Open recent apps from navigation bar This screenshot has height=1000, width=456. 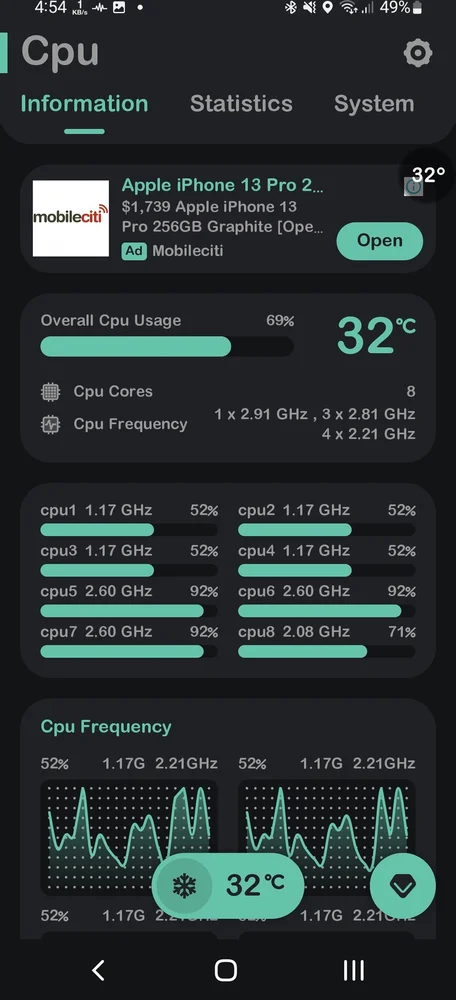pyautogui.click(x=353, y=970)
